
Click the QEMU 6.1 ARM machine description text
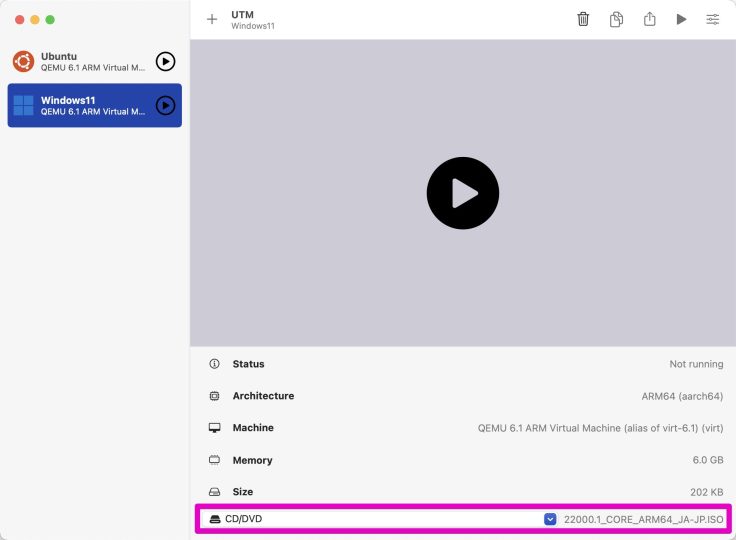[x=600, y=428]
